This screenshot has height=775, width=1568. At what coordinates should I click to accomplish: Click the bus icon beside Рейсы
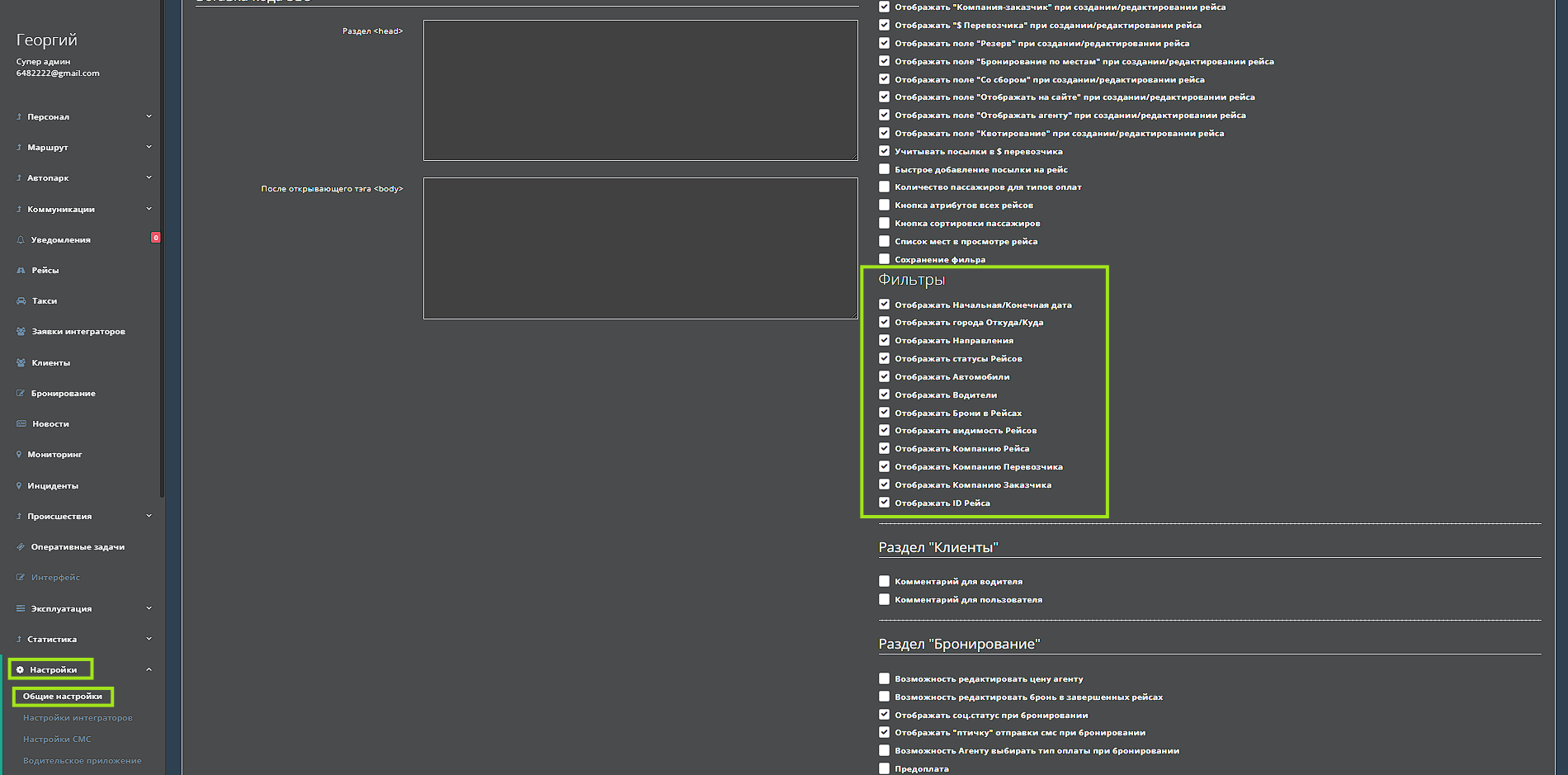pyautogui.click(x=21, y=271)
